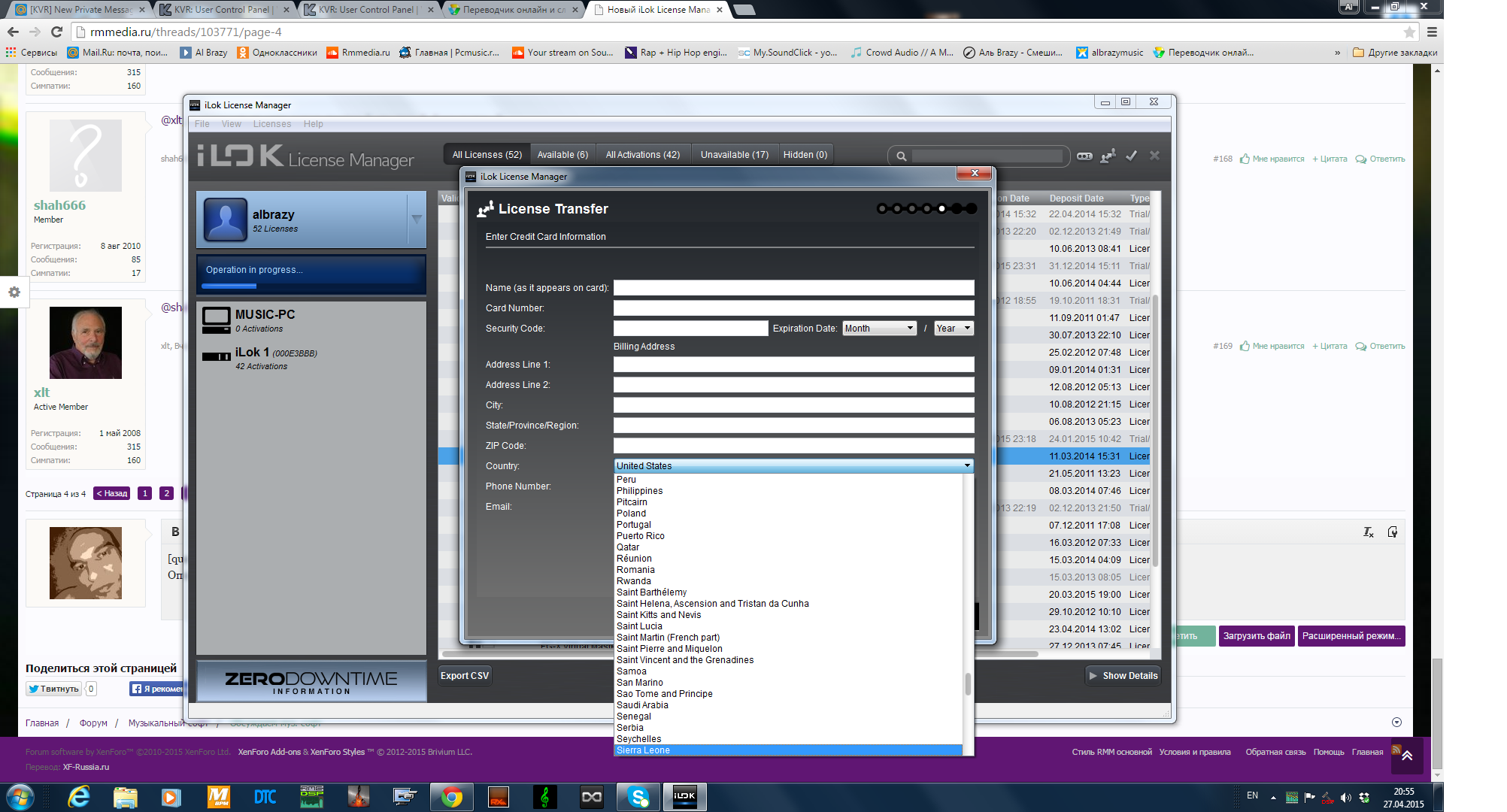The image size is (1507, 812).
Task: Open Internet Explorer from the taskbar
Action: point(79,796)
